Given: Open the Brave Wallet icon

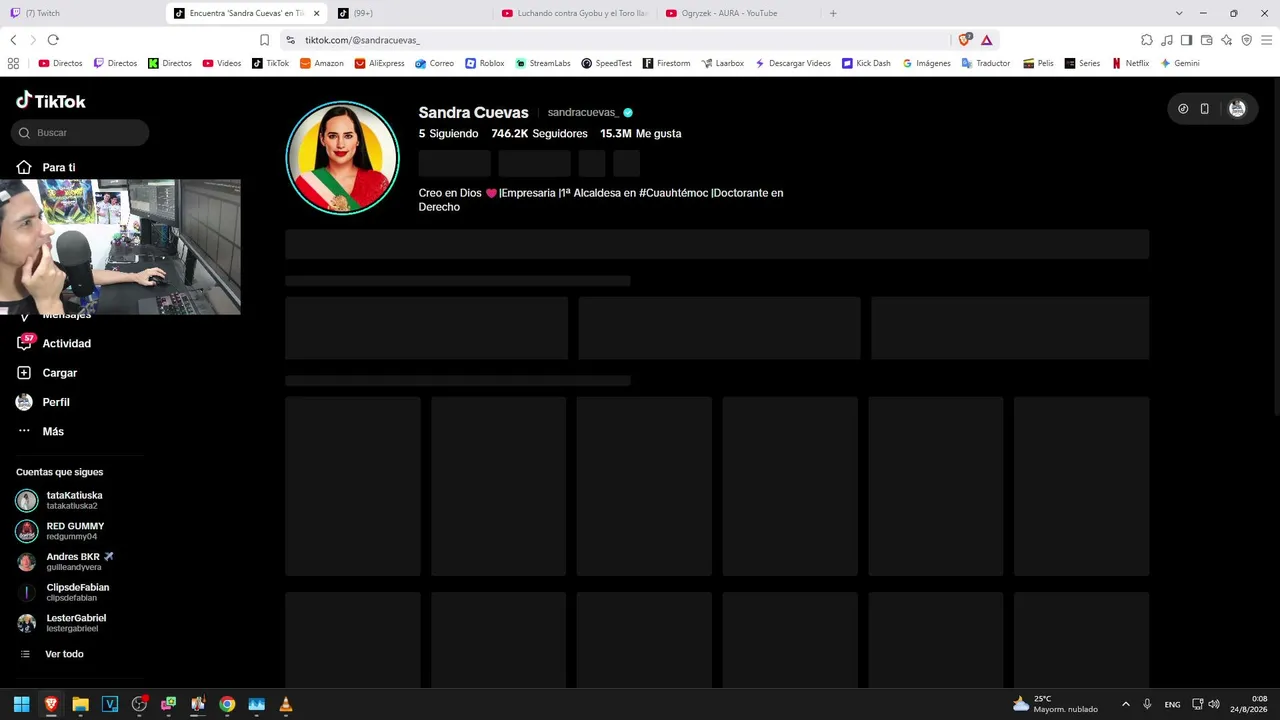Looking at the screenshot, I should pos(1206,40).
